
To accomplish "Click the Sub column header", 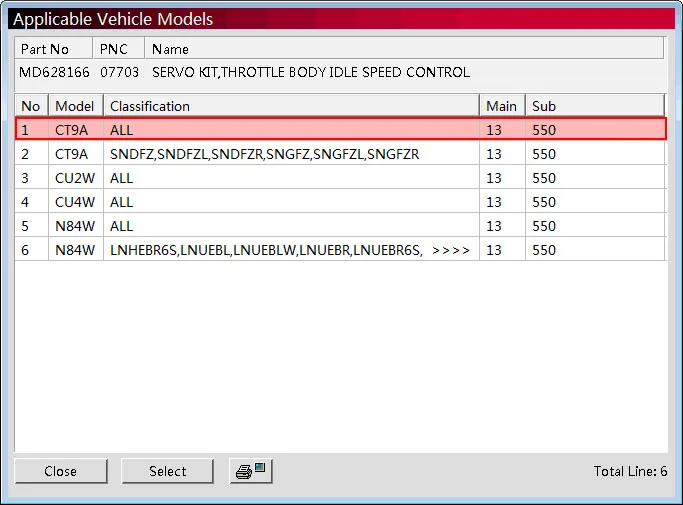I will pyautogui.click(x=595, y=106).
